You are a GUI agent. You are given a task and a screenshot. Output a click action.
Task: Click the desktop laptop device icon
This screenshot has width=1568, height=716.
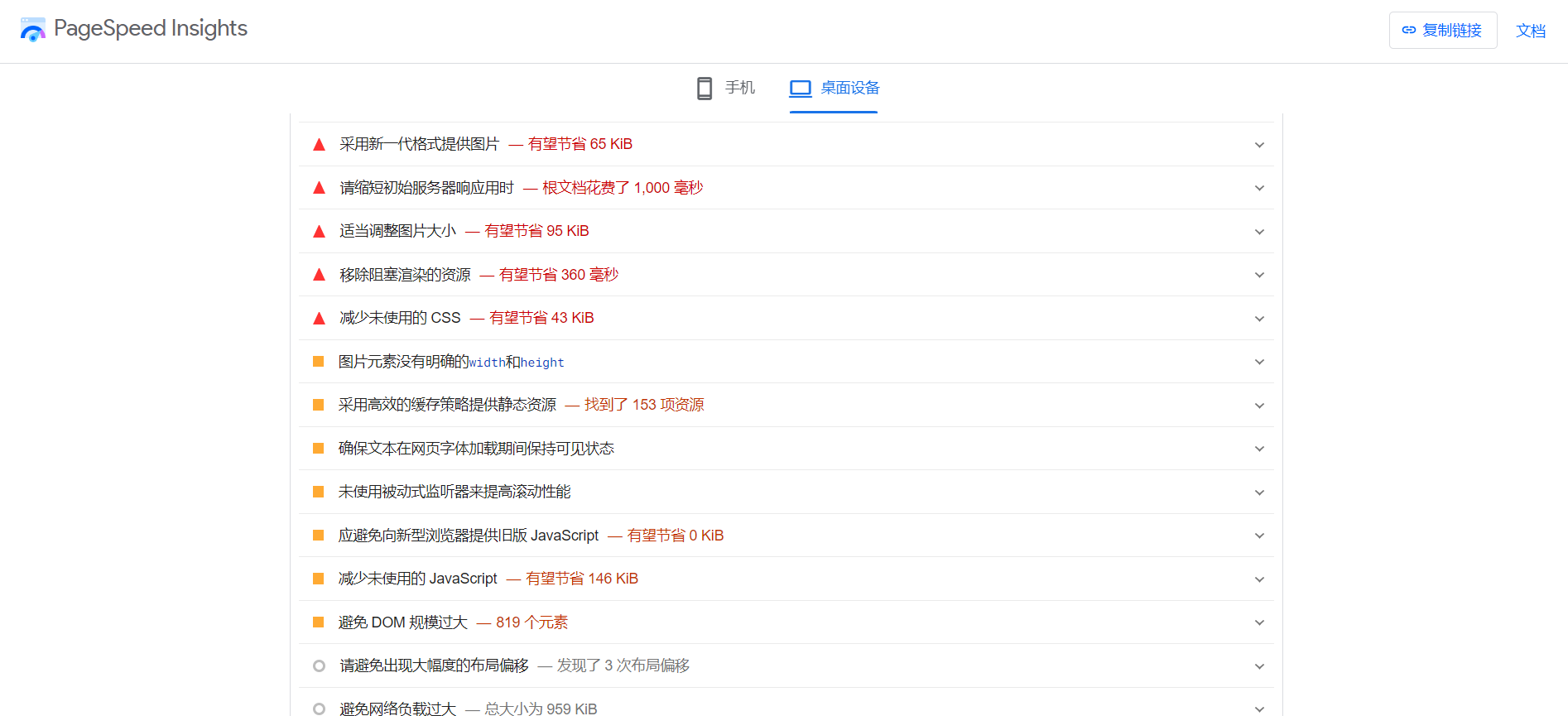[800, 88]
